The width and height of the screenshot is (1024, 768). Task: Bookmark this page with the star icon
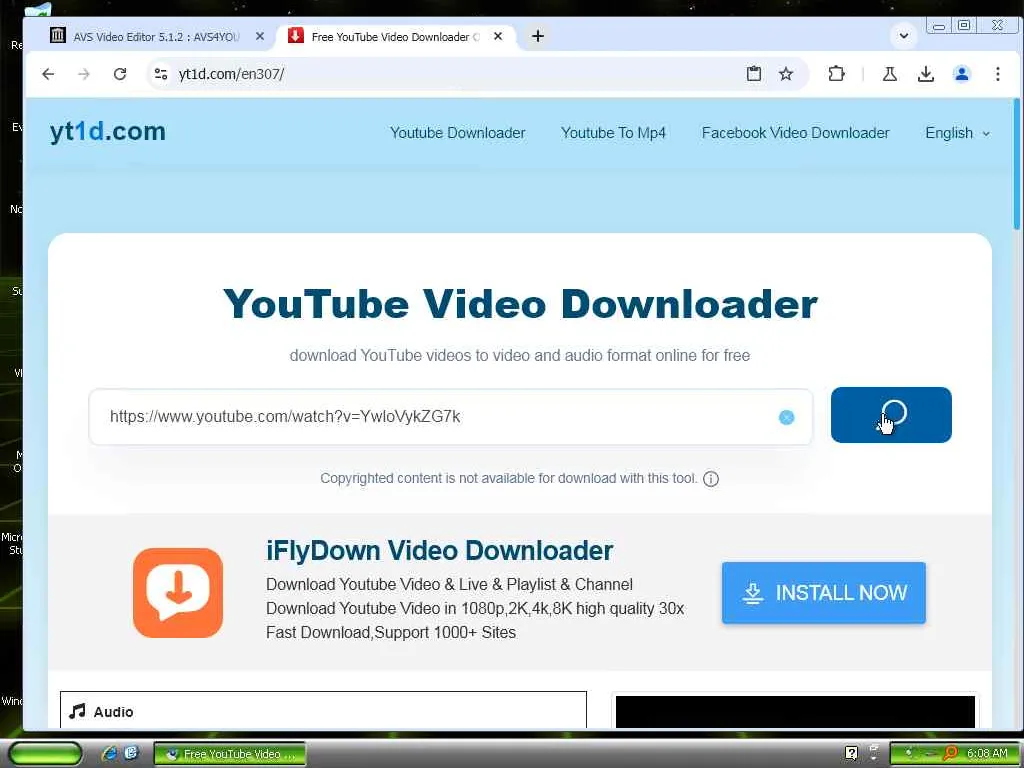point(786,74)
